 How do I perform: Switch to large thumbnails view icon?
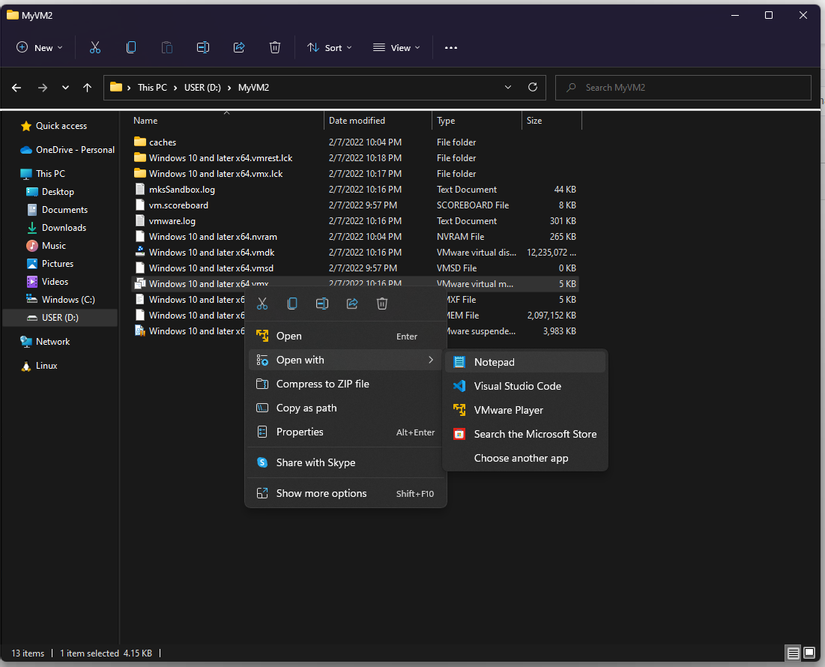point(811,653)
